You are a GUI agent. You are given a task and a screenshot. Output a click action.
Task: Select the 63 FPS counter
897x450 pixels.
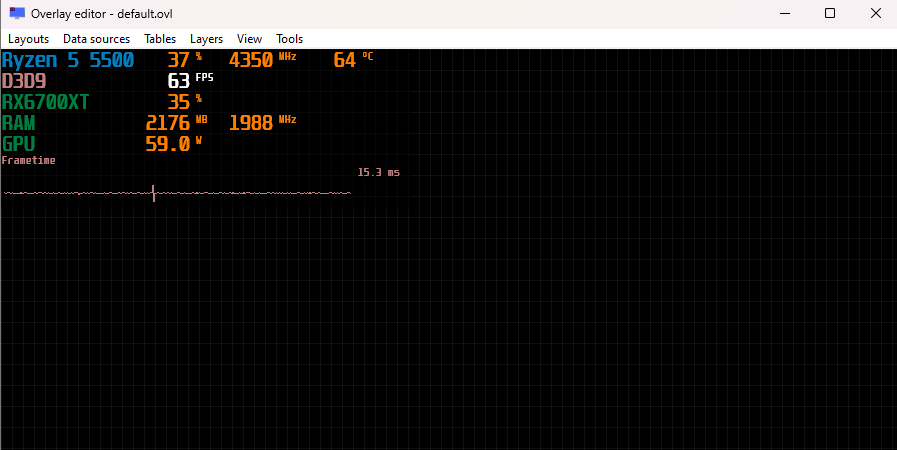(179, 81)
